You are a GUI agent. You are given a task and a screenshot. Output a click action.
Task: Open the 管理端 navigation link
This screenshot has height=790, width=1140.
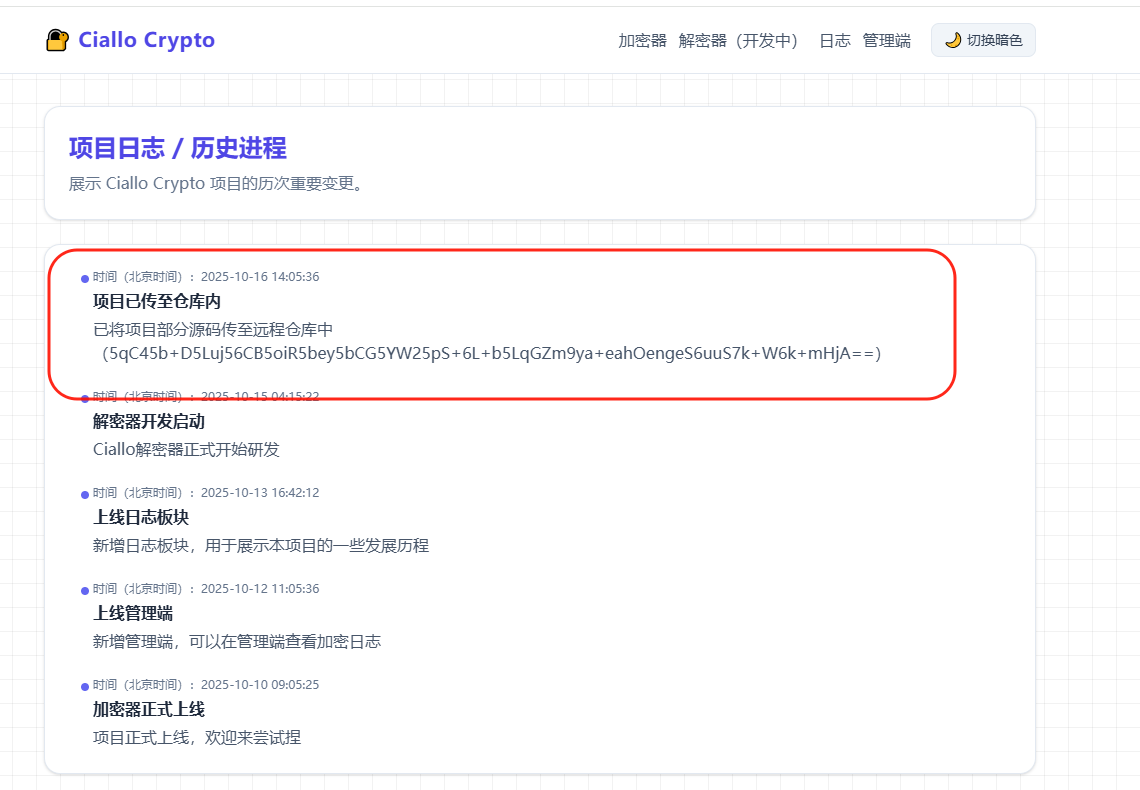click(x=886, y=41)
